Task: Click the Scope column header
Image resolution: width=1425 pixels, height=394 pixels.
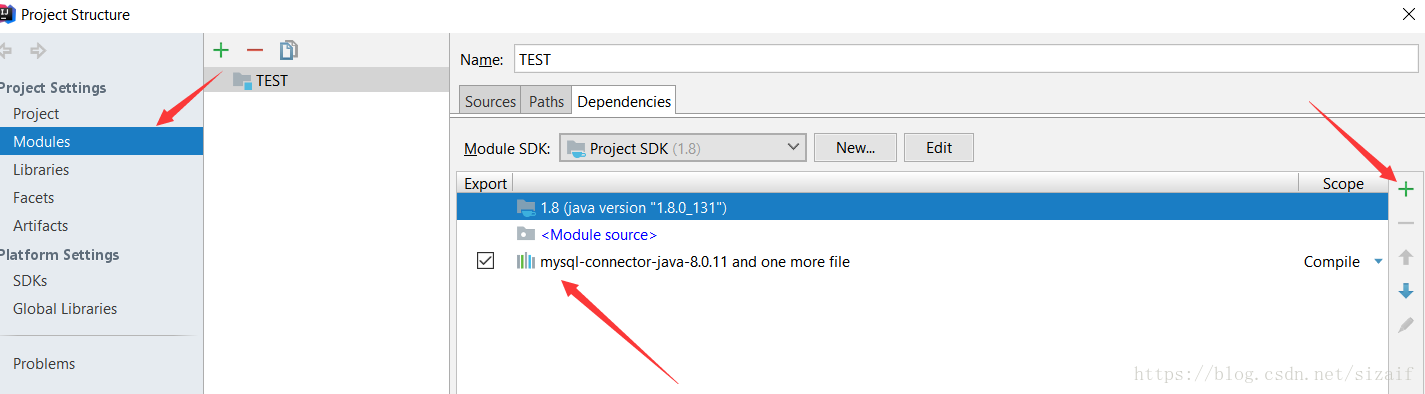Action: (1343, 183)
